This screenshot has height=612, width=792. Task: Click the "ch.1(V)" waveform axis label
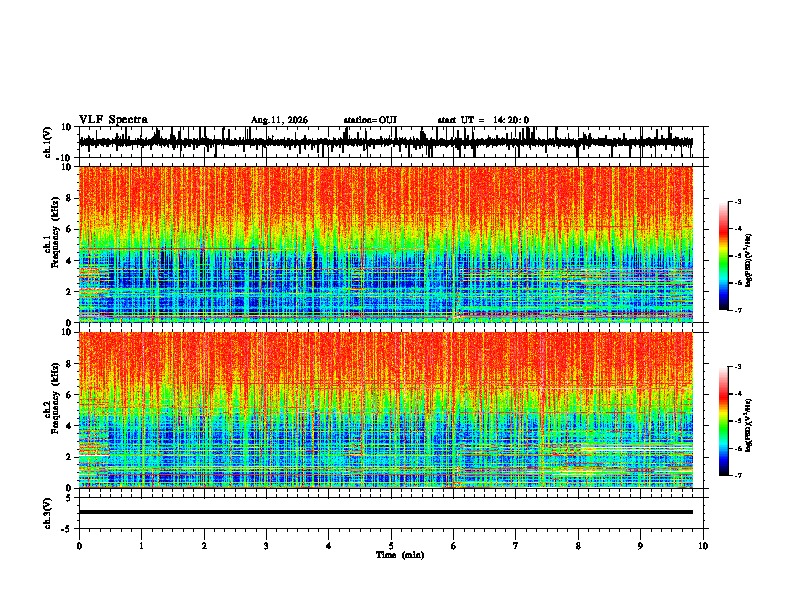48,142
